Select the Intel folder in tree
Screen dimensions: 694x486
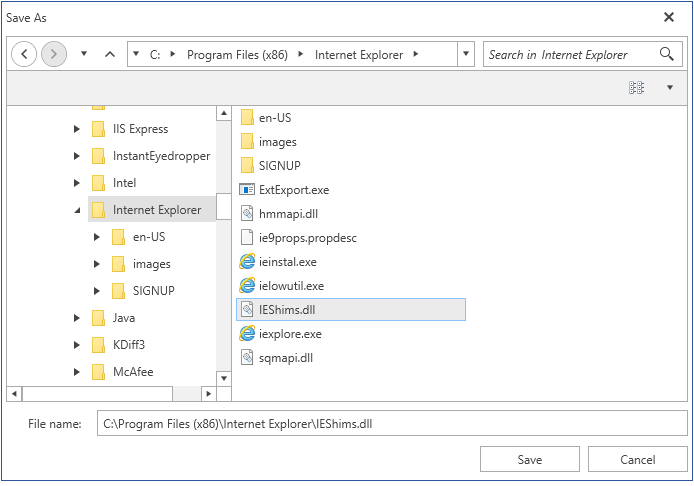coord(124,183)
